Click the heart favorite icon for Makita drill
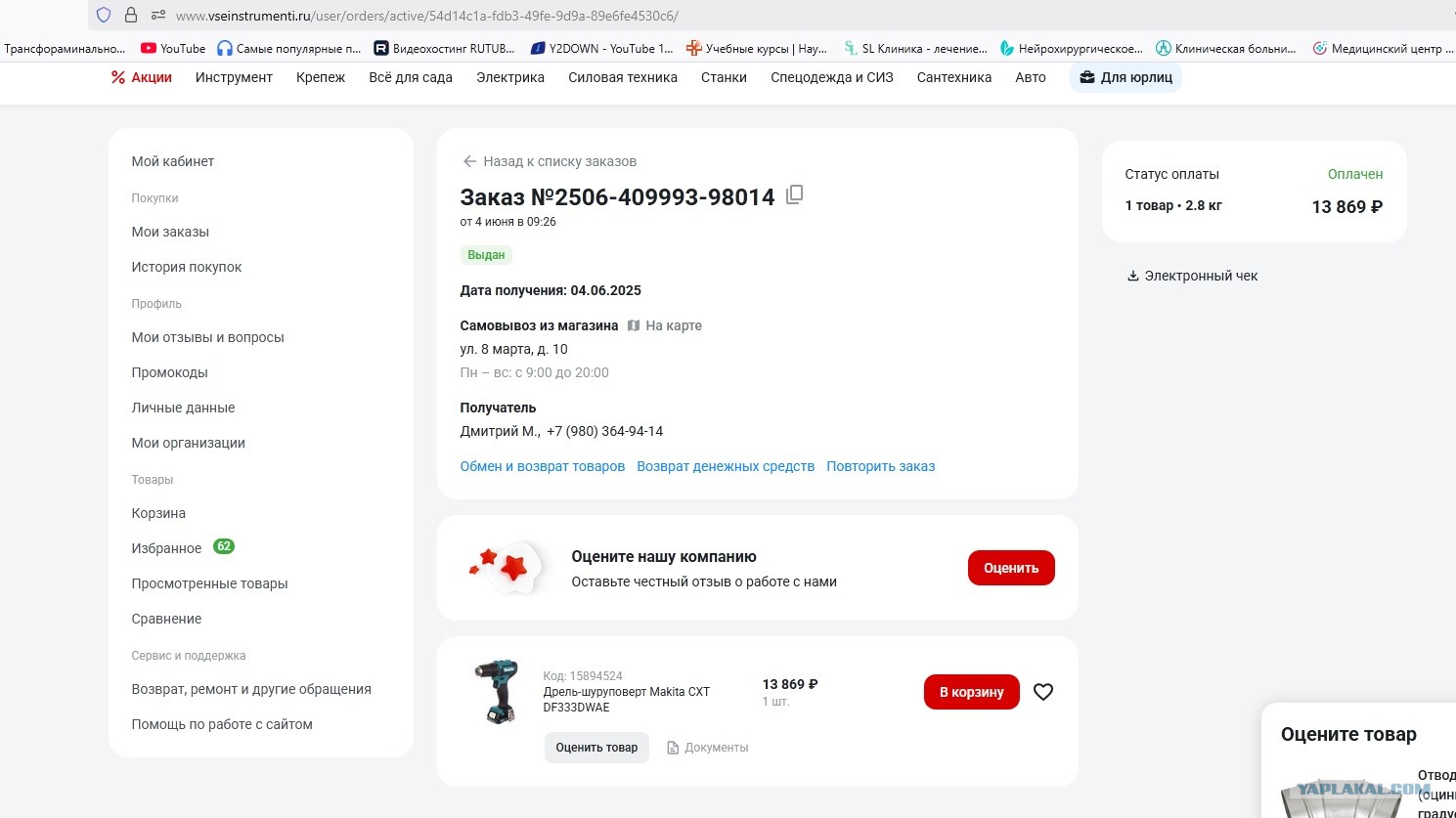 pos(1043,692)
